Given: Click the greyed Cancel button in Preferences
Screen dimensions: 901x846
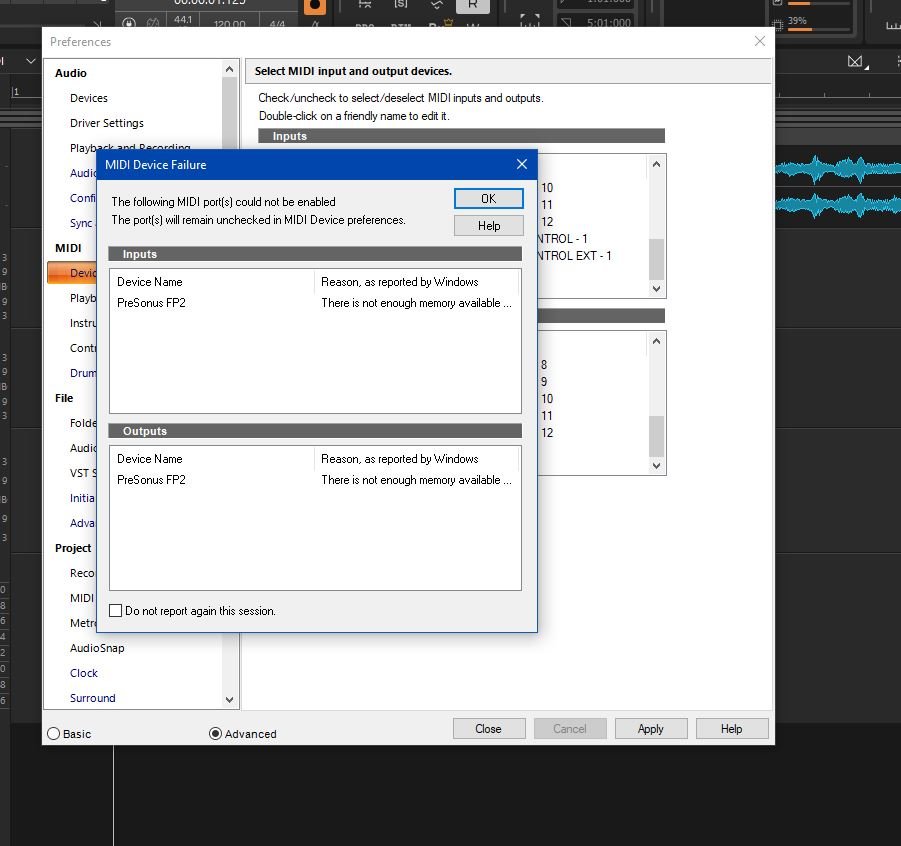Looking at the screenshot, I should pyautogui.click(x=569, y=729).
